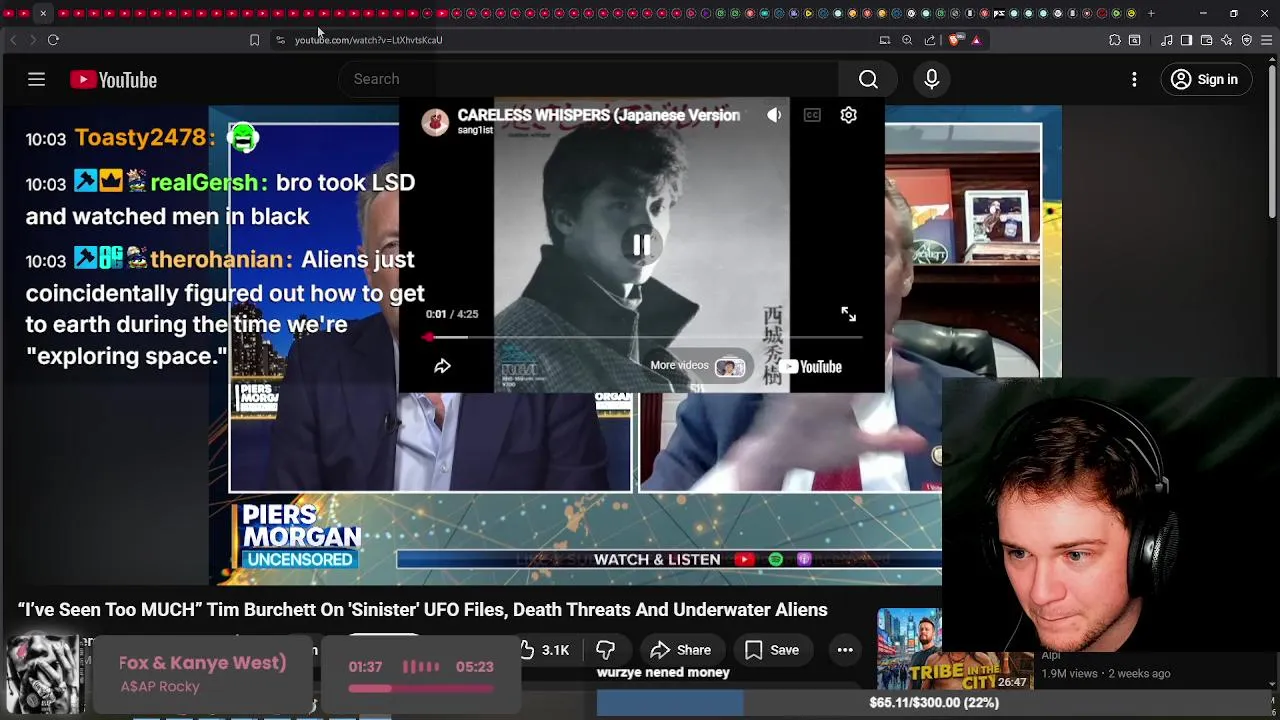Go to the YouTube home logo
The width and height of the screenshot is (1280, 720).
point(113,80)
